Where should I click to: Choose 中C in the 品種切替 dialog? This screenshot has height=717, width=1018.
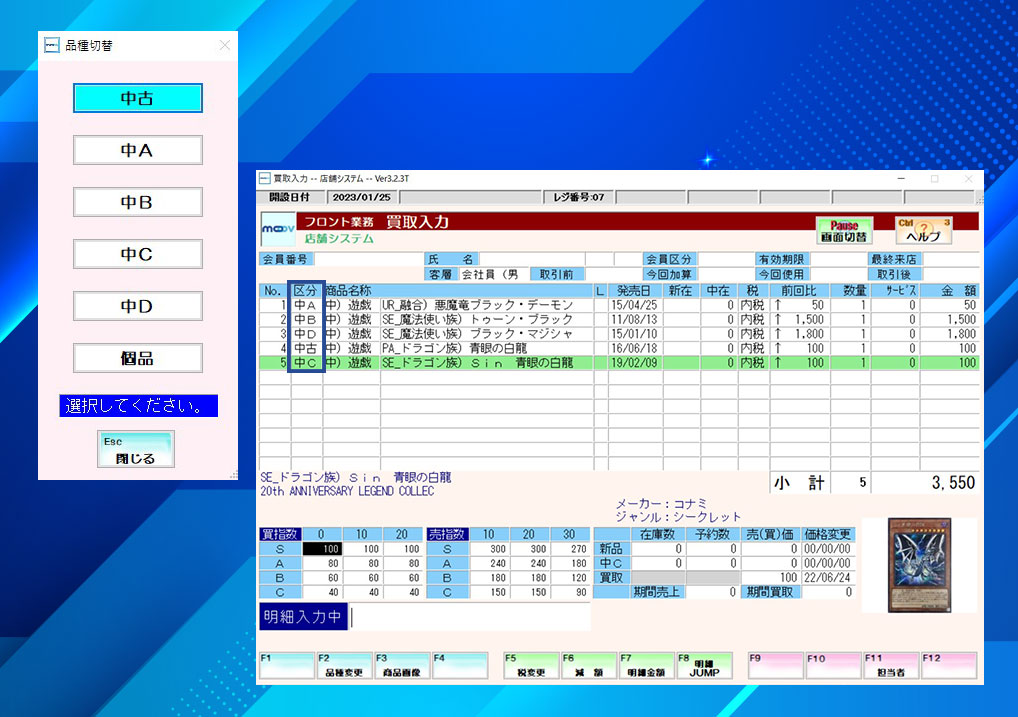[x=138, y=254]
